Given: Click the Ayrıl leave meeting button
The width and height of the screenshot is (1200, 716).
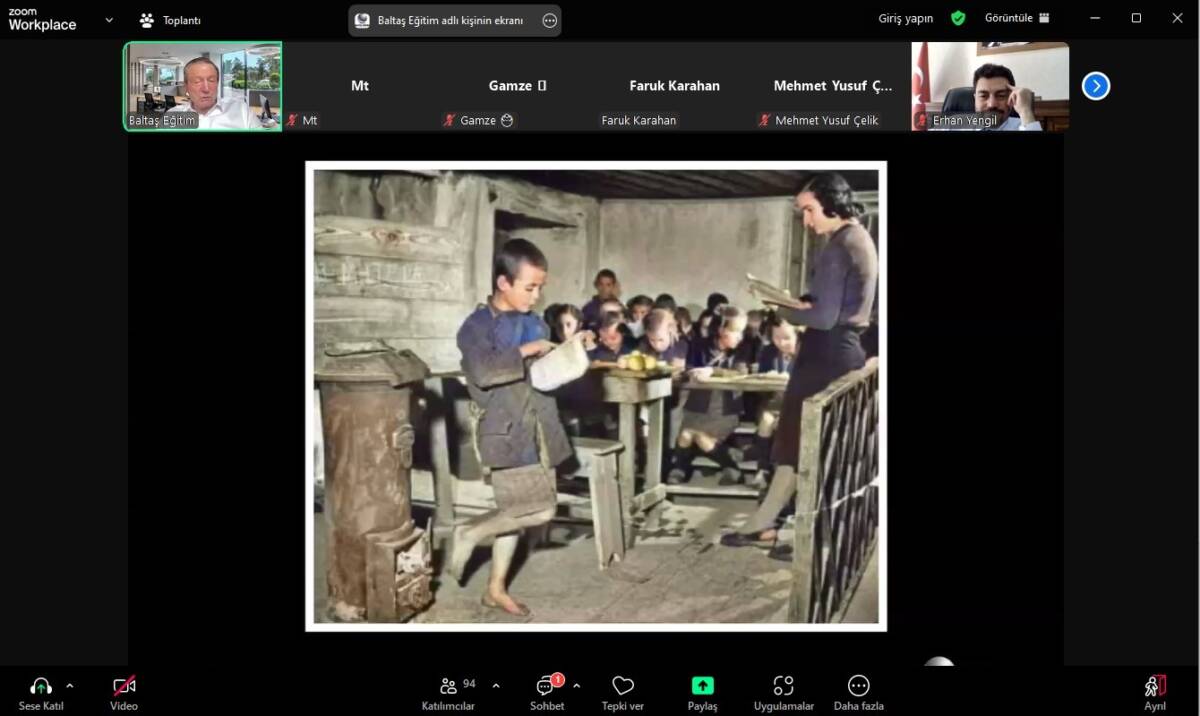Looking at the screenshot, I should click(x=1155, y=686).
